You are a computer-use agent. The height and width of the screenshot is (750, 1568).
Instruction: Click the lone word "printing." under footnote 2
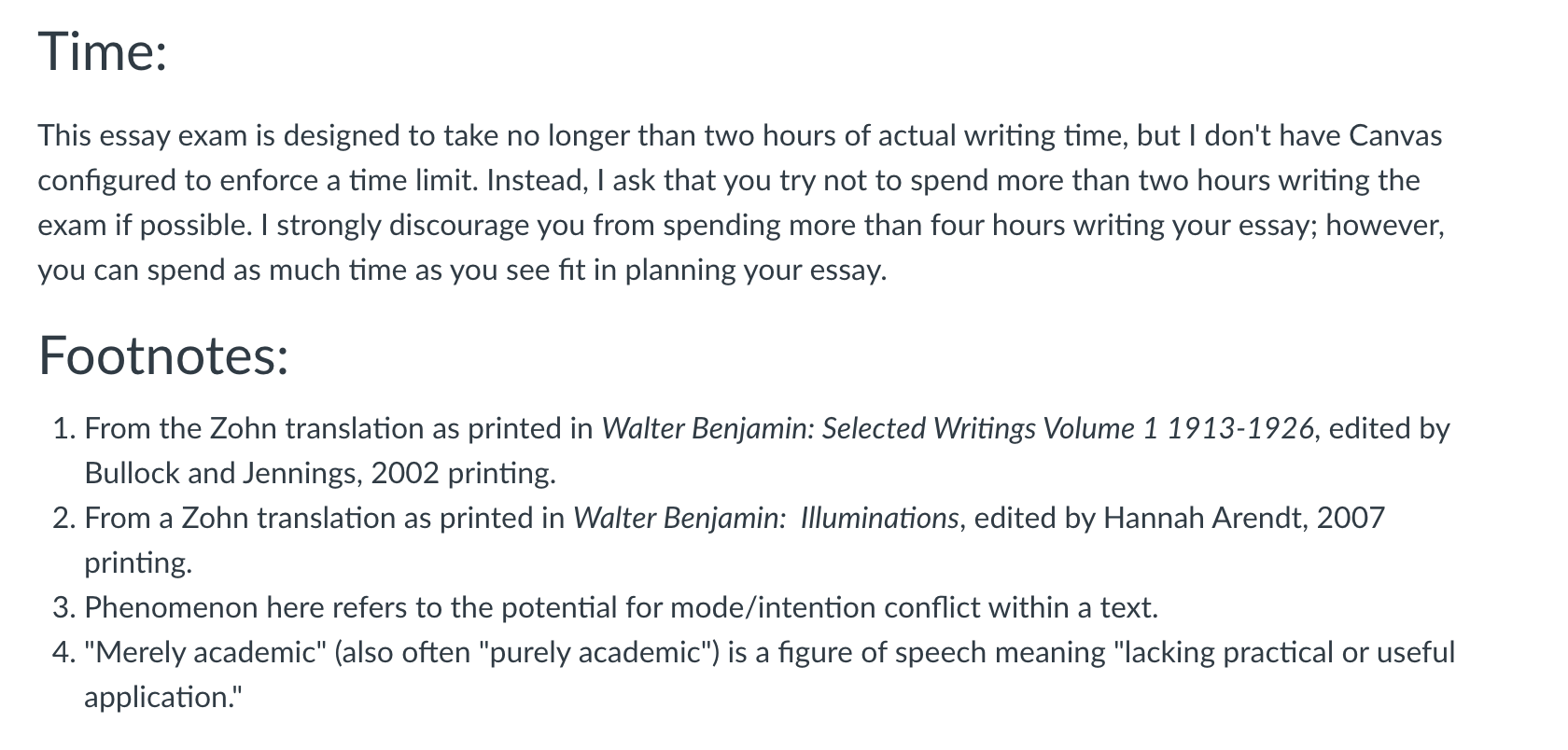click(138, 562)
